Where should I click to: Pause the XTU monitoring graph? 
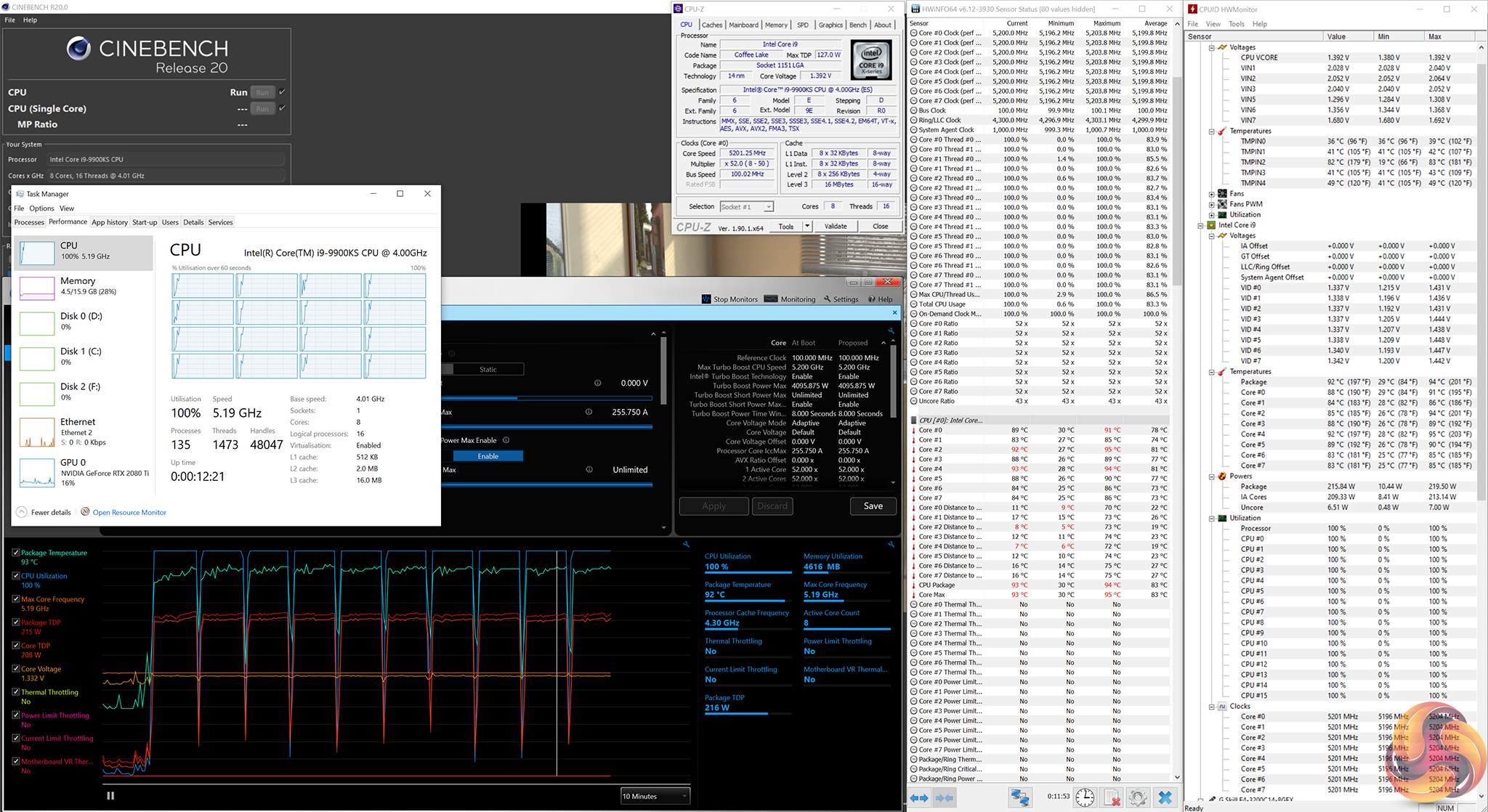(x=110, y=795)
